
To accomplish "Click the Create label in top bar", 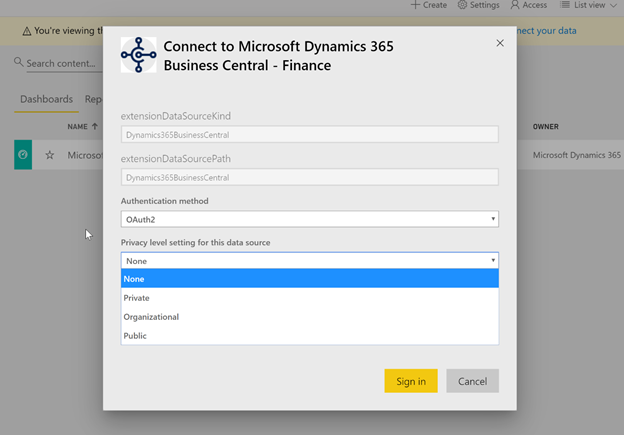I will 435,5.
